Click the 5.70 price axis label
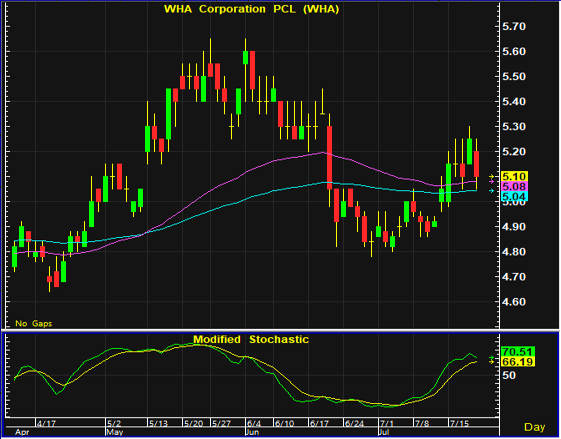Image resolution: width=561 pixels, height=439 pixels. 514,26
